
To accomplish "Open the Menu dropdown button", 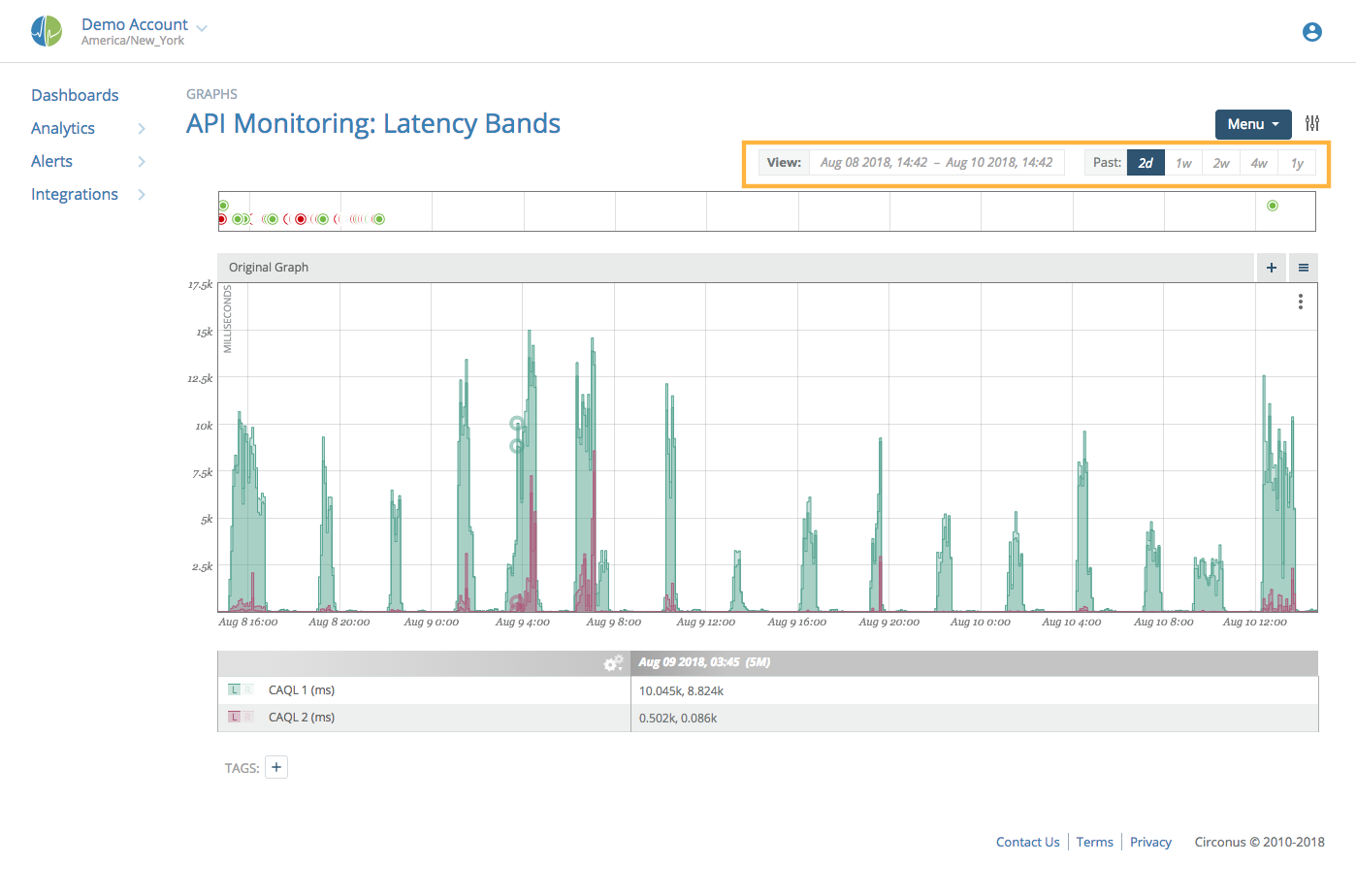I will [x=1252, y=124].
